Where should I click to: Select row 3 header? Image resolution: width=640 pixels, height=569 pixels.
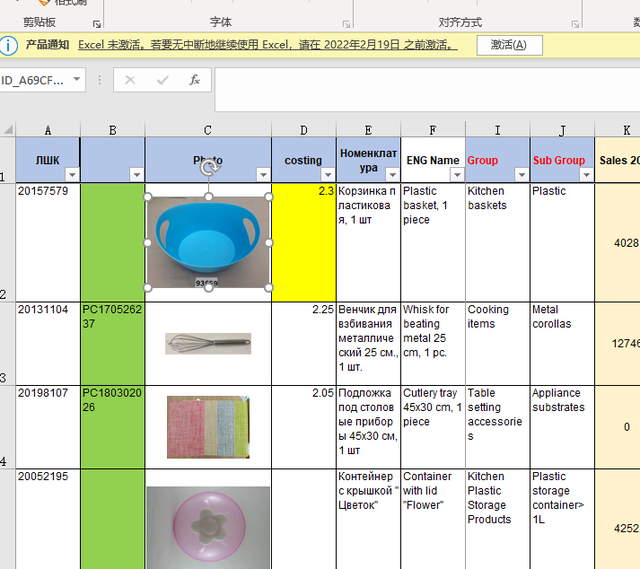click(x=7, y=344)
